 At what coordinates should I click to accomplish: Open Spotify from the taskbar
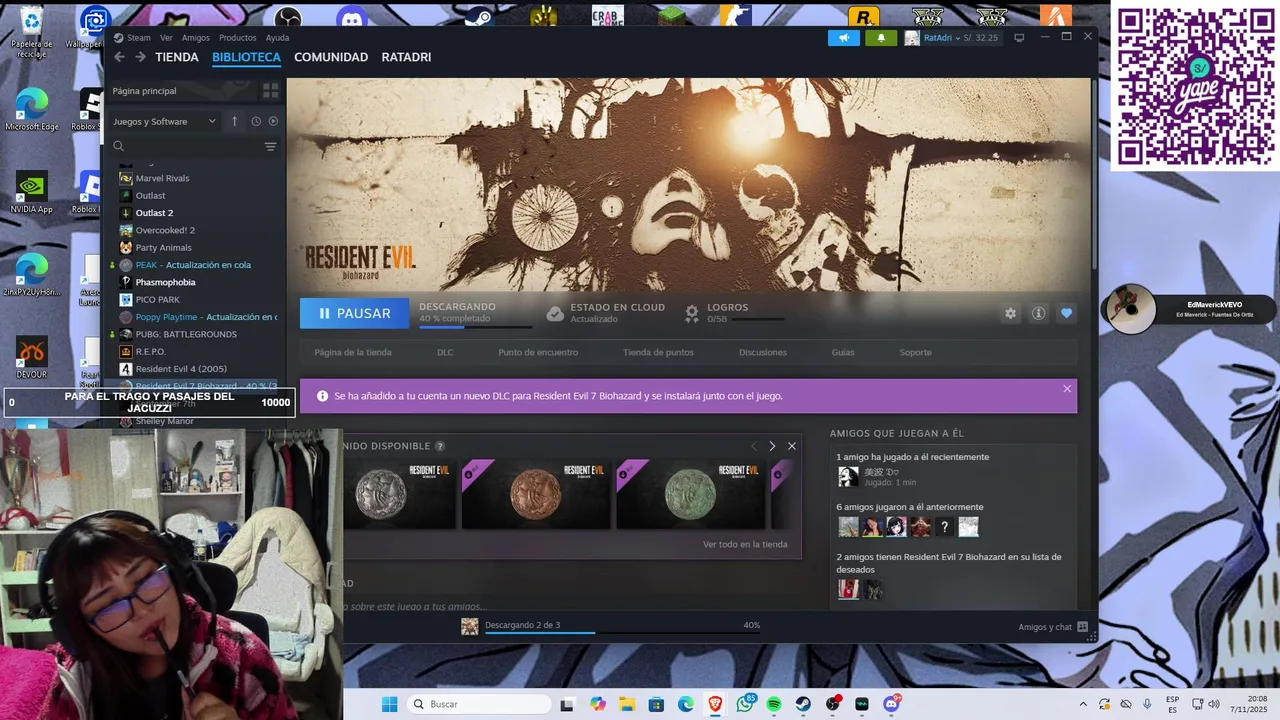[x=774, y=704]
